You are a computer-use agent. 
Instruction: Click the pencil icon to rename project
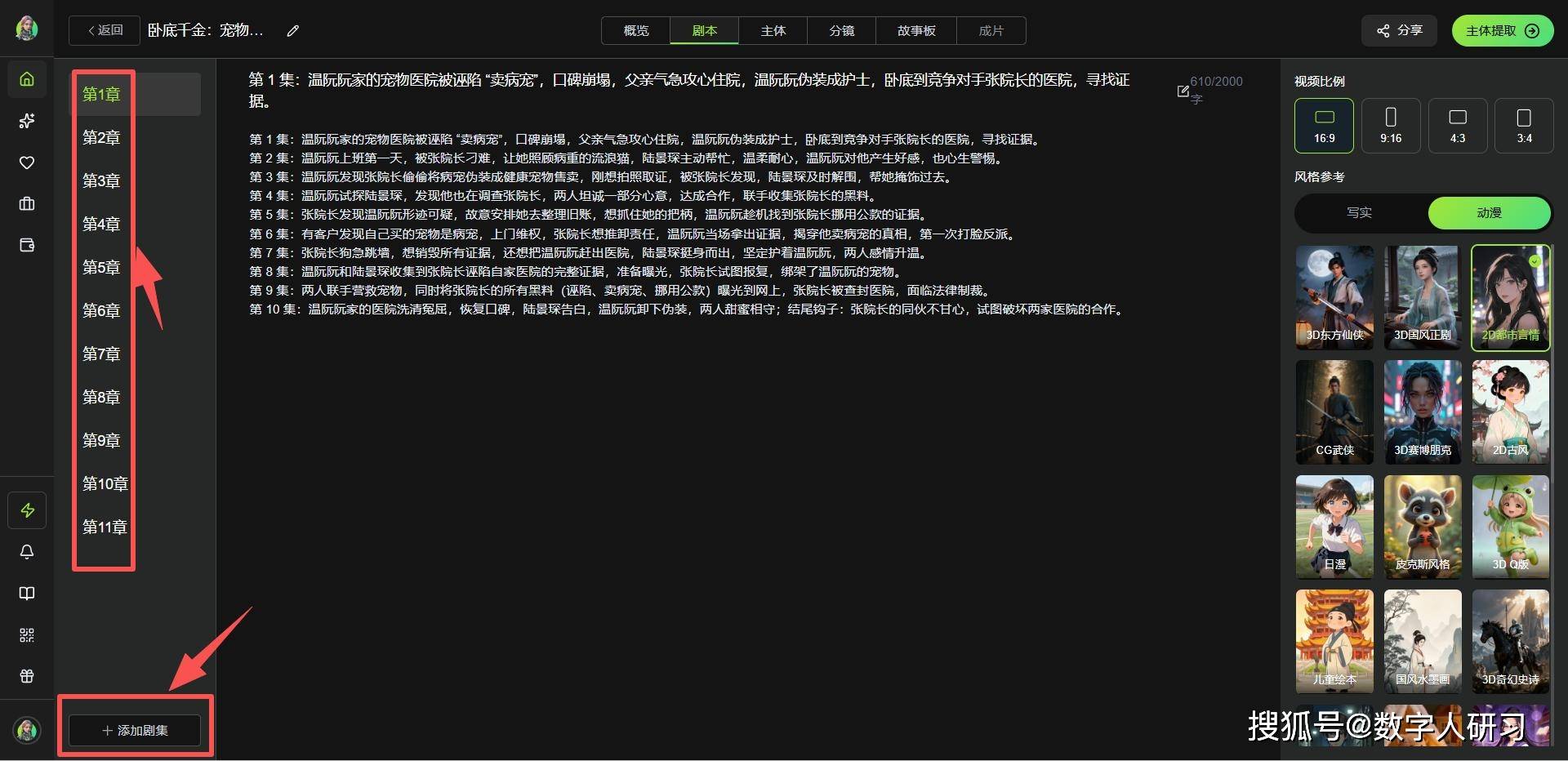click(x=293, y=31)
